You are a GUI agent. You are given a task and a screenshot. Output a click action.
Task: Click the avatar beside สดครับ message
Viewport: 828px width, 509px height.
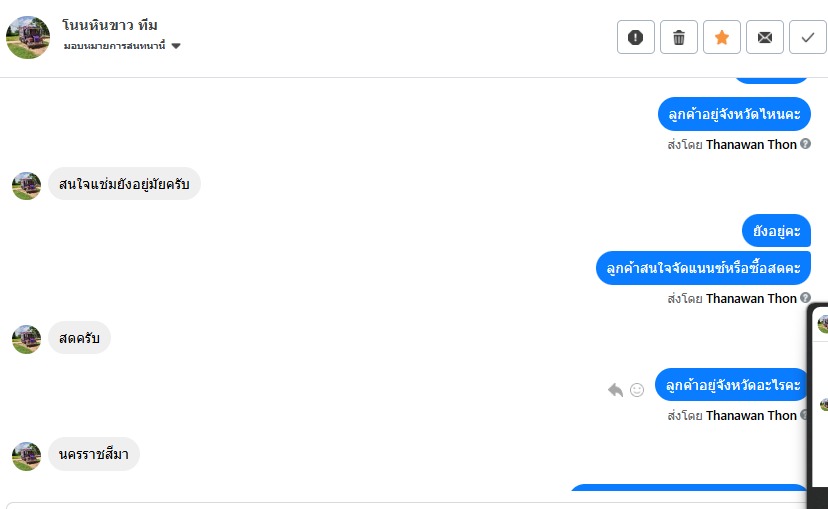point(26,339)
